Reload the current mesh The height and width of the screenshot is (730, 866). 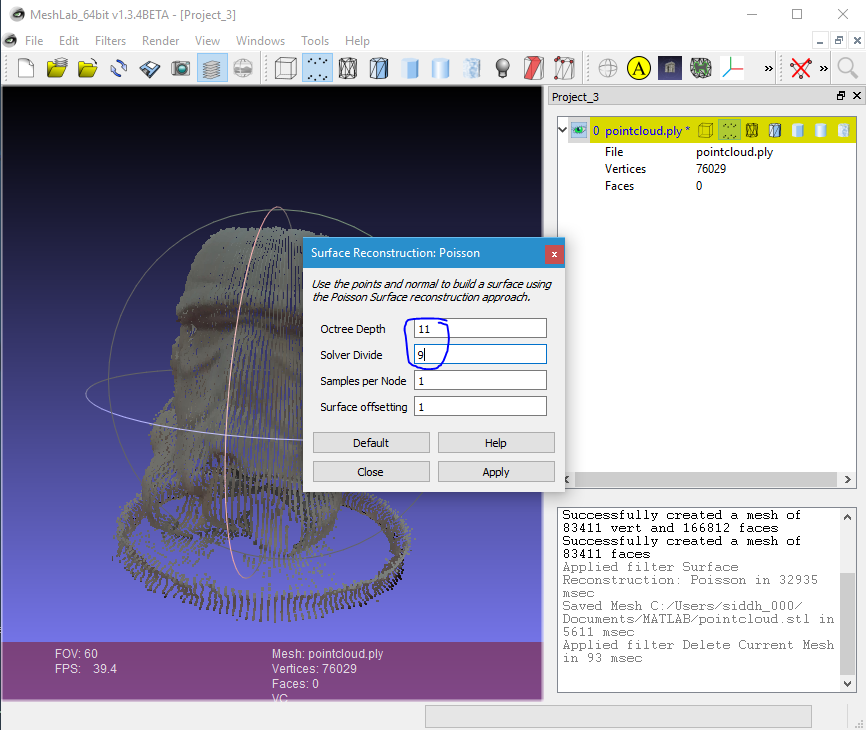tap(119, 68)
